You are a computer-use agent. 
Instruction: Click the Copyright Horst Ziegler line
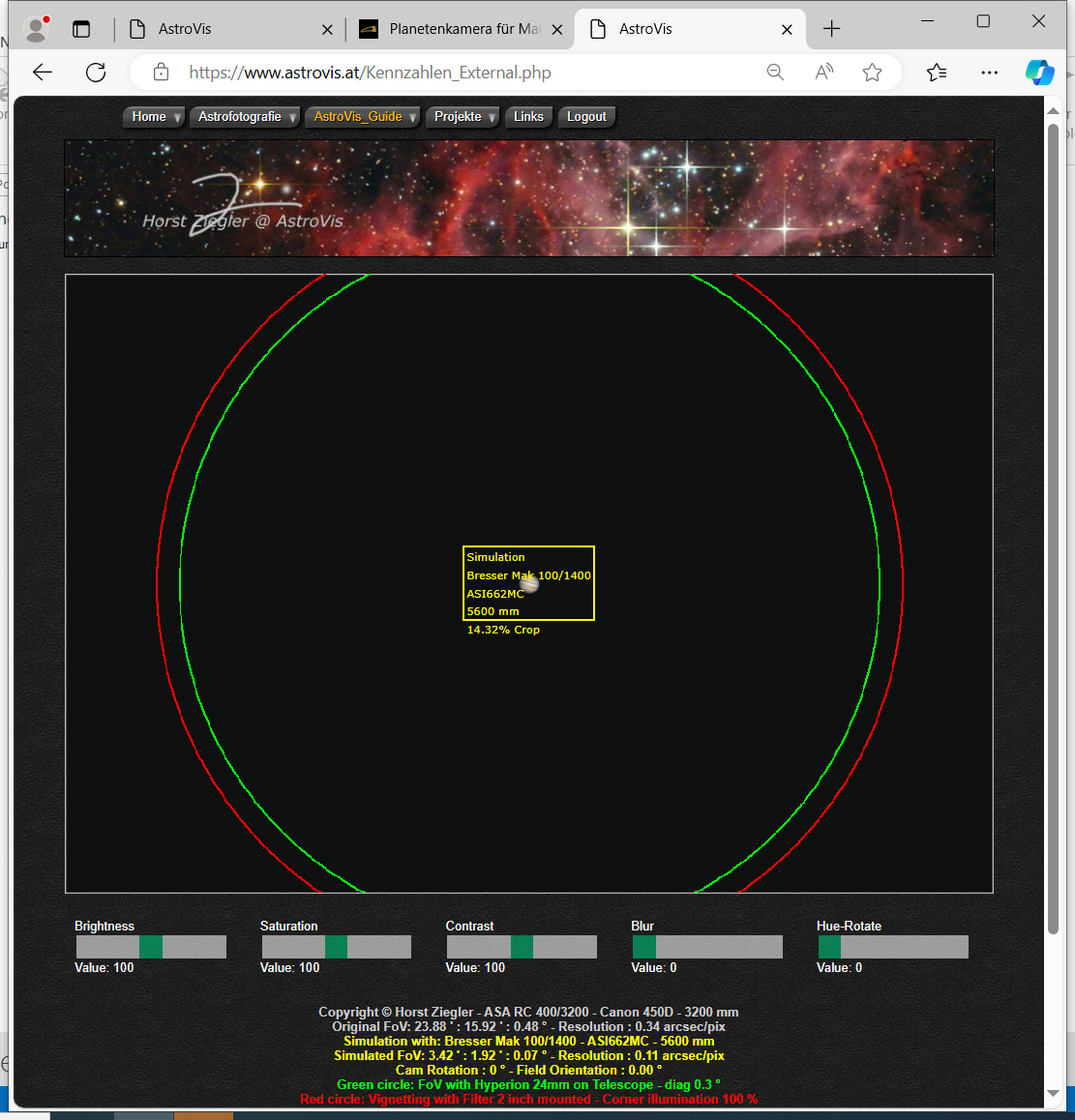point(528,1012)
